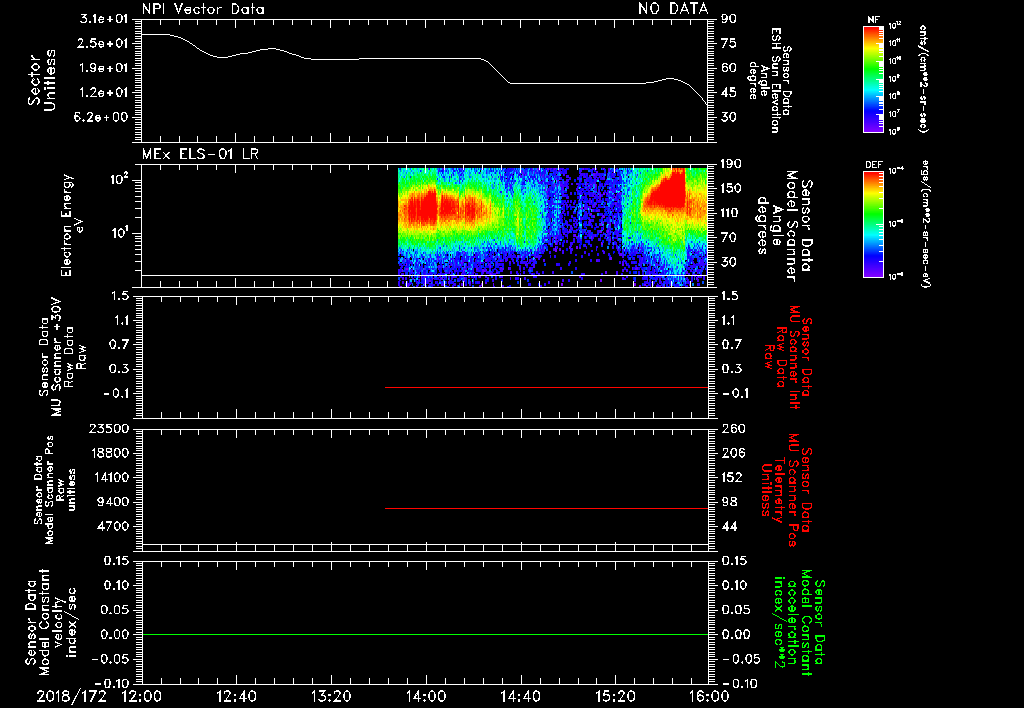Click the green constant velocity line
The image size is (1024, 708).
424,634
